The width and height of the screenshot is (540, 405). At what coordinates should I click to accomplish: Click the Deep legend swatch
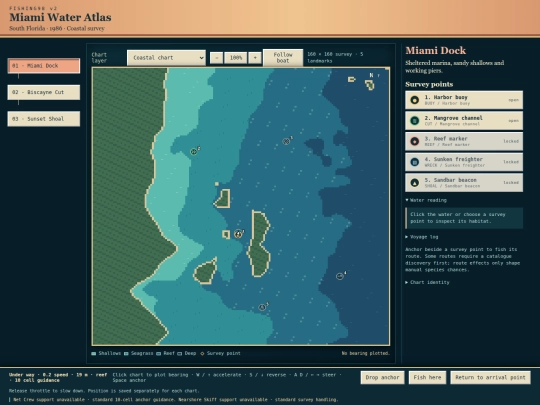(179, 354)
